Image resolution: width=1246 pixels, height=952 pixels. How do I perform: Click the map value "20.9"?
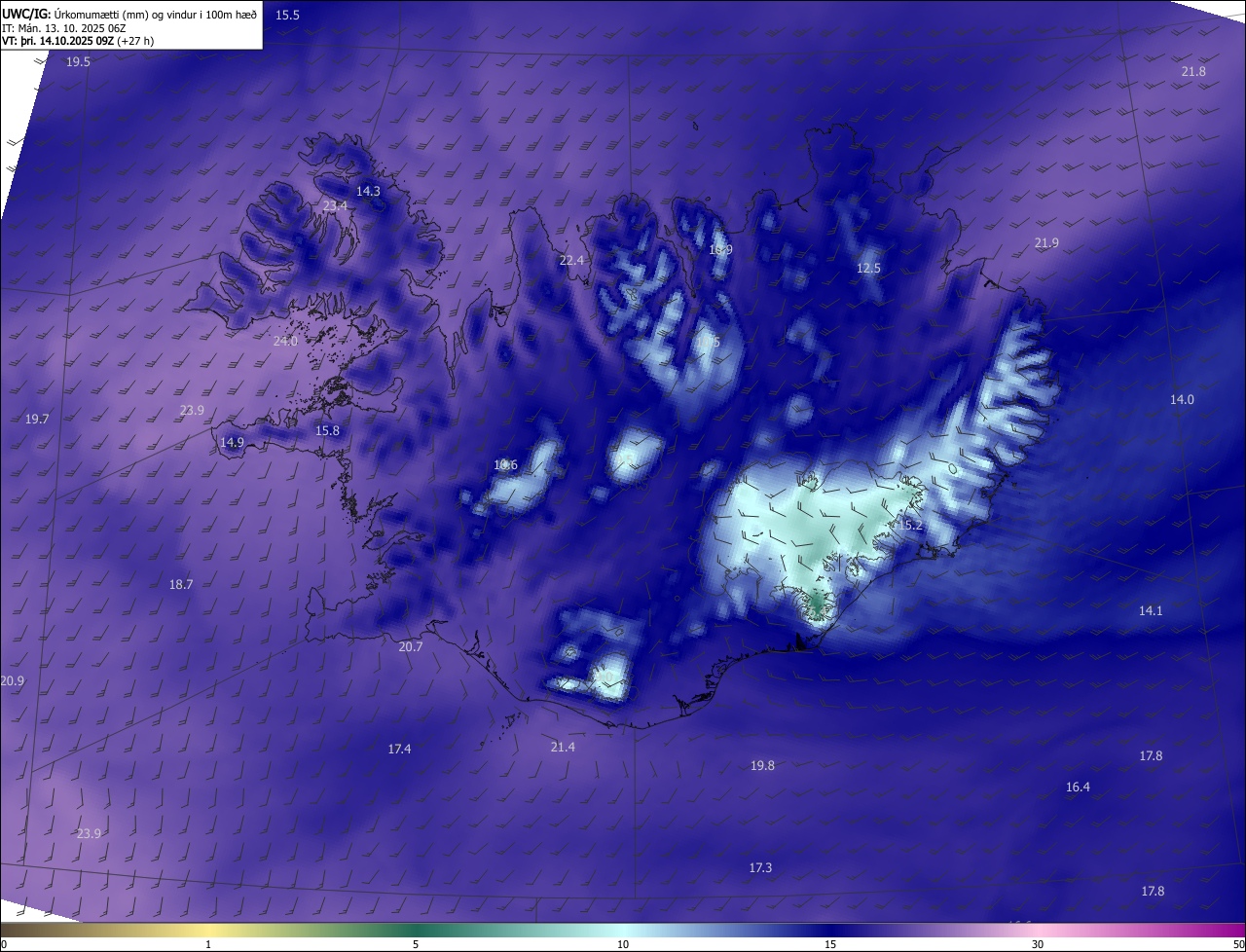pyautogui.click(x=13, y=680)
